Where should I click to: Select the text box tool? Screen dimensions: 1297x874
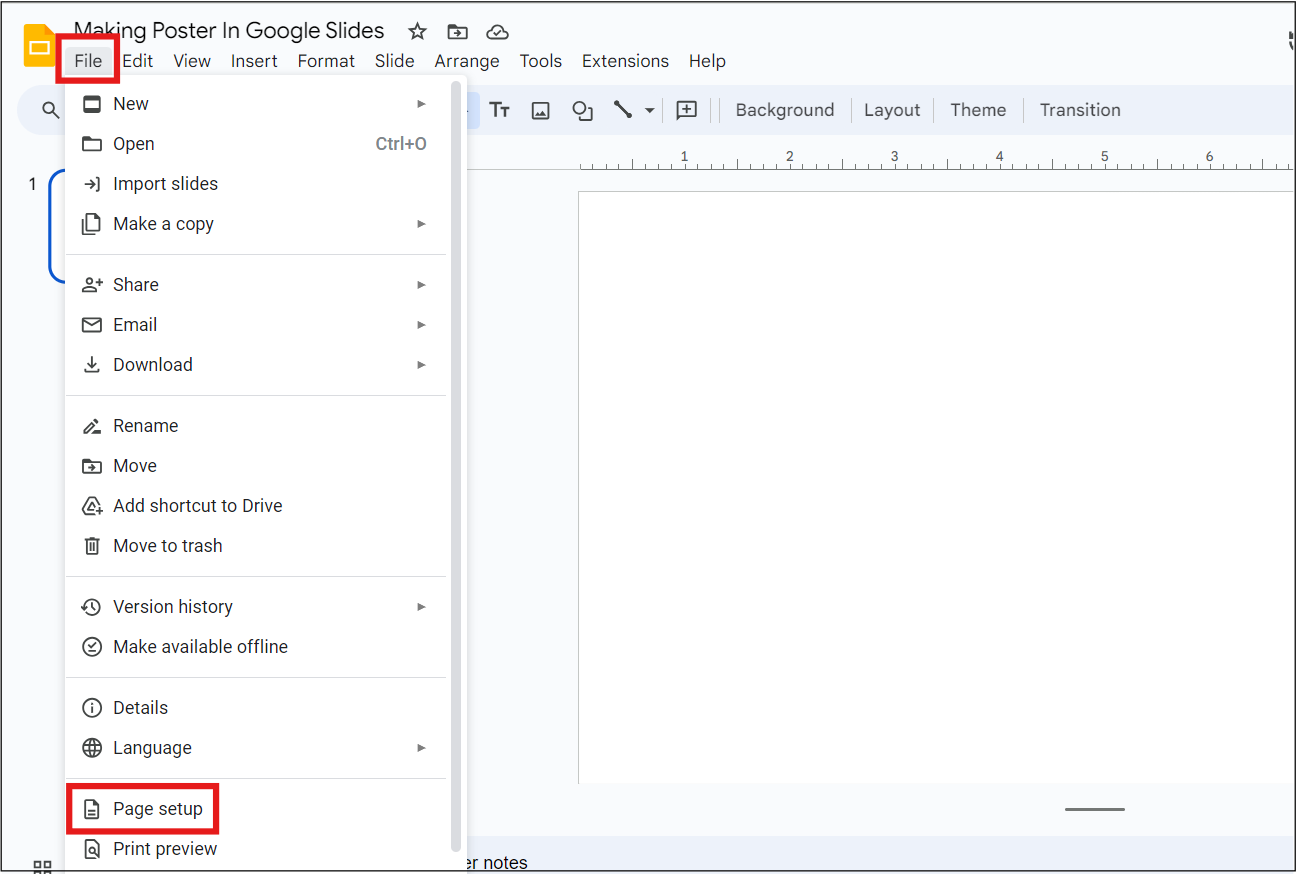tap(500, 110)
